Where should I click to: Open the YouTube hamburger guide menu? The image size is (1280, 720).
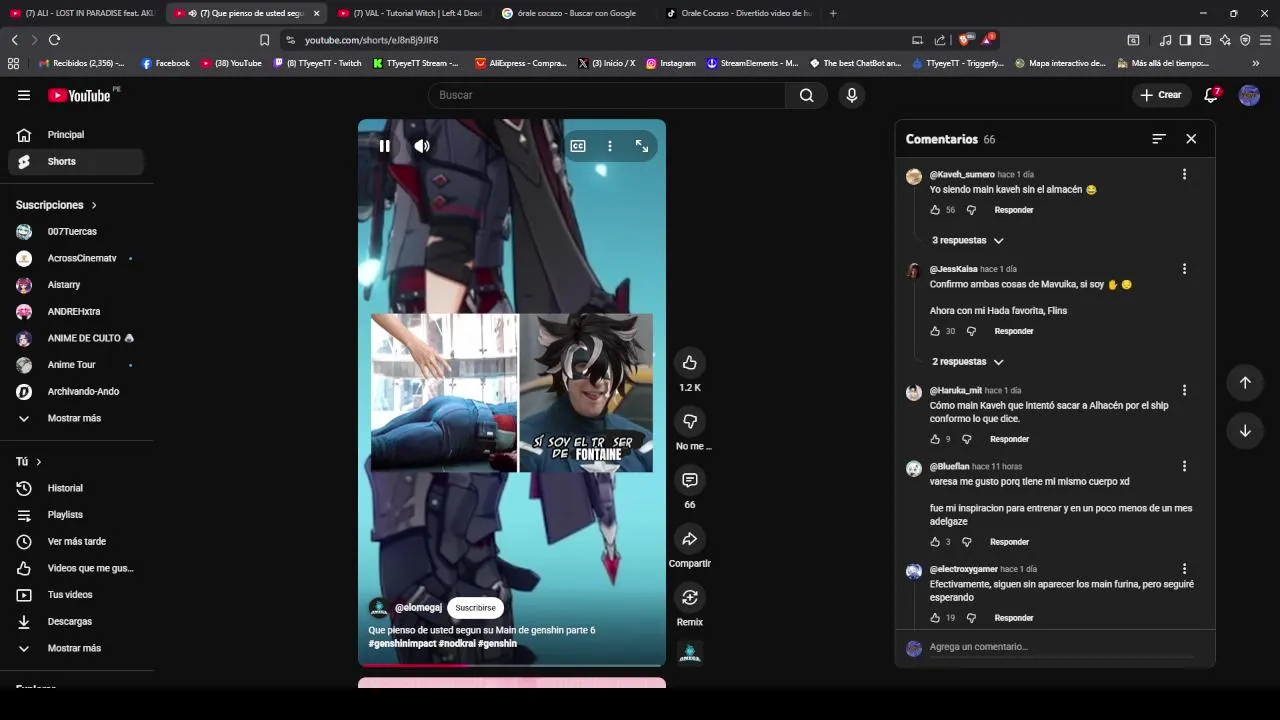click(x=24, y=95)
